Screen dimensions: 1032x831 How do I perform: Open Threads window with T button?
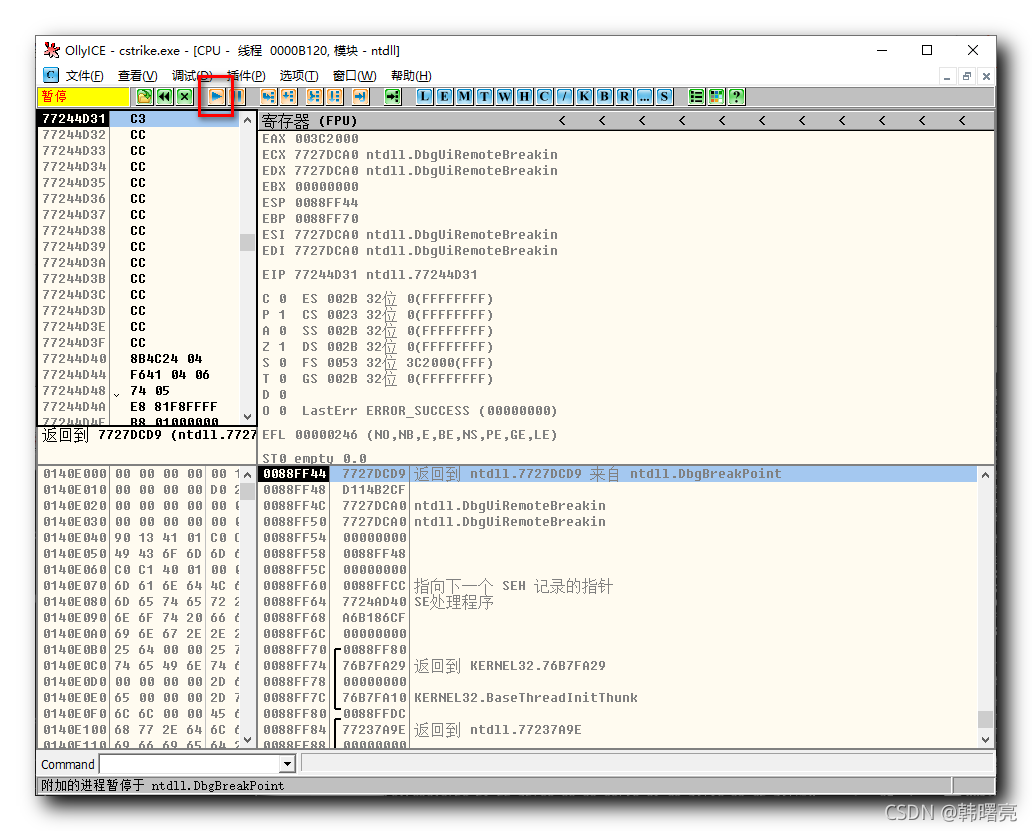click(484, 97)
